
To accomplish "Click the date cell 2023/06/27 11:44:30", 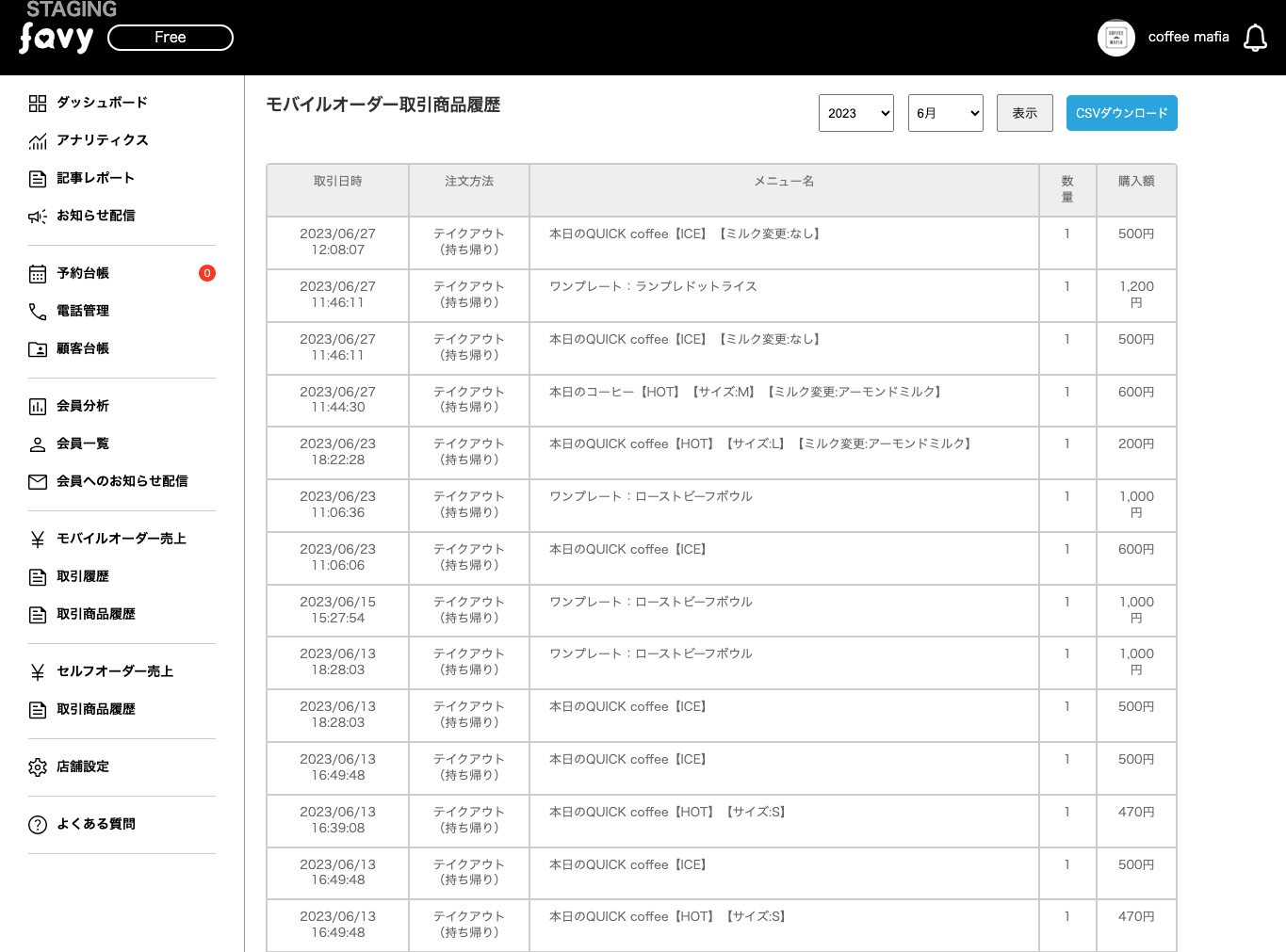I will coord(338,399).
